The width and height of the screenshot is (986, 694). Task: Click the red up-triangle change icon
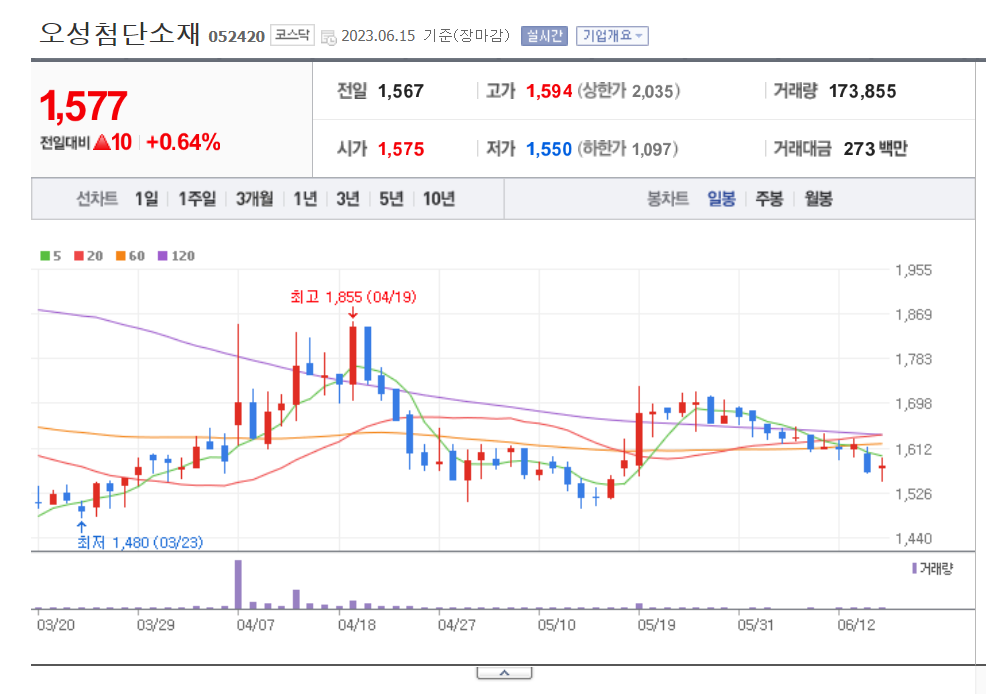click(x=102, y=143)
